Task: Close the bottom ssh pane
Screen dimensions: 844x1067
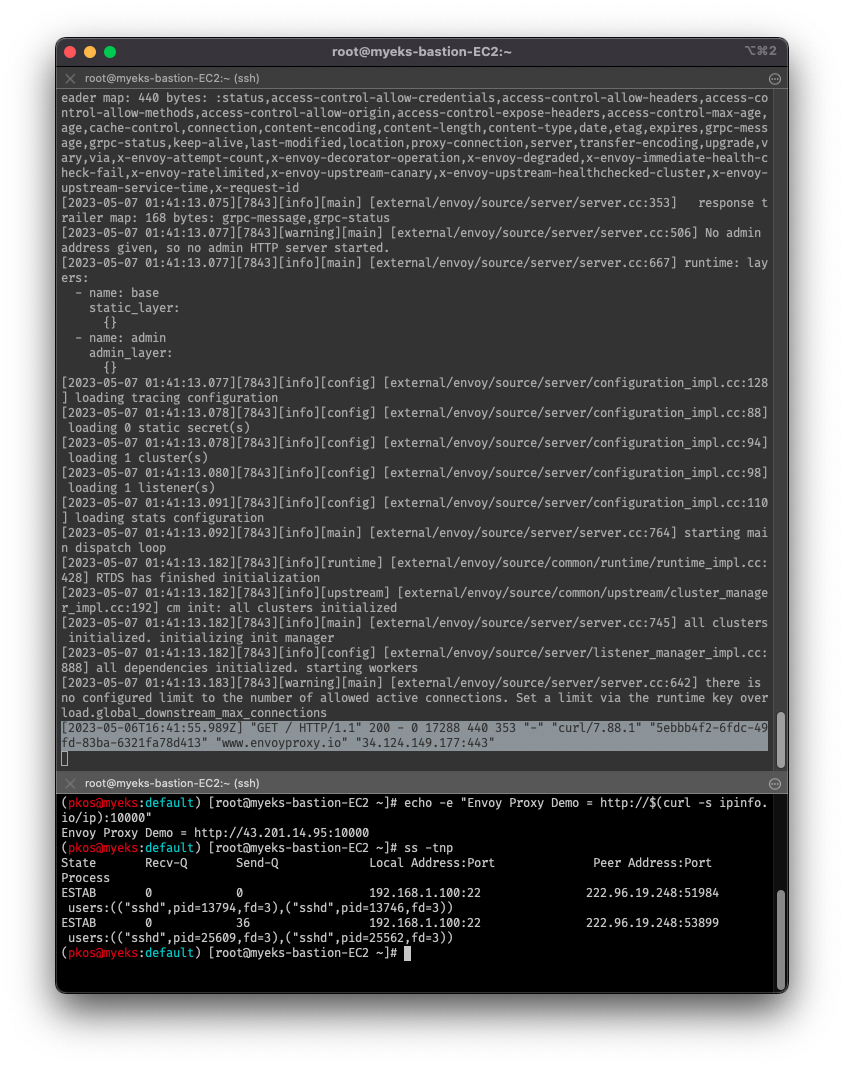Action: pyautogui.click(x=69, y=783)
